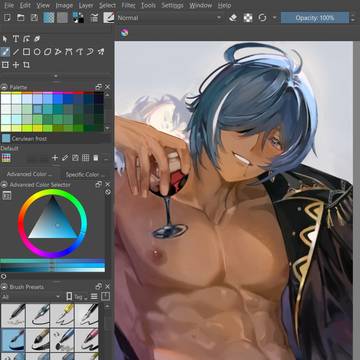Open the Tools menu
The width and height of the screenshot is (360, 360).
pos(148,5)
